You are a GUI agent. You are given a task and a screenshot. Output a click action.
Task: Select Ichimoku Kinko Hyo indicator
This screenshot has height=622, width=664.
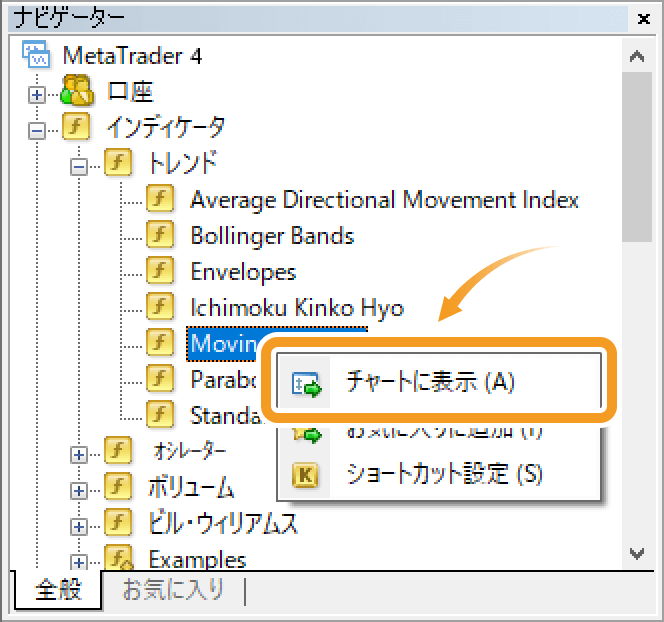point(297,307)
